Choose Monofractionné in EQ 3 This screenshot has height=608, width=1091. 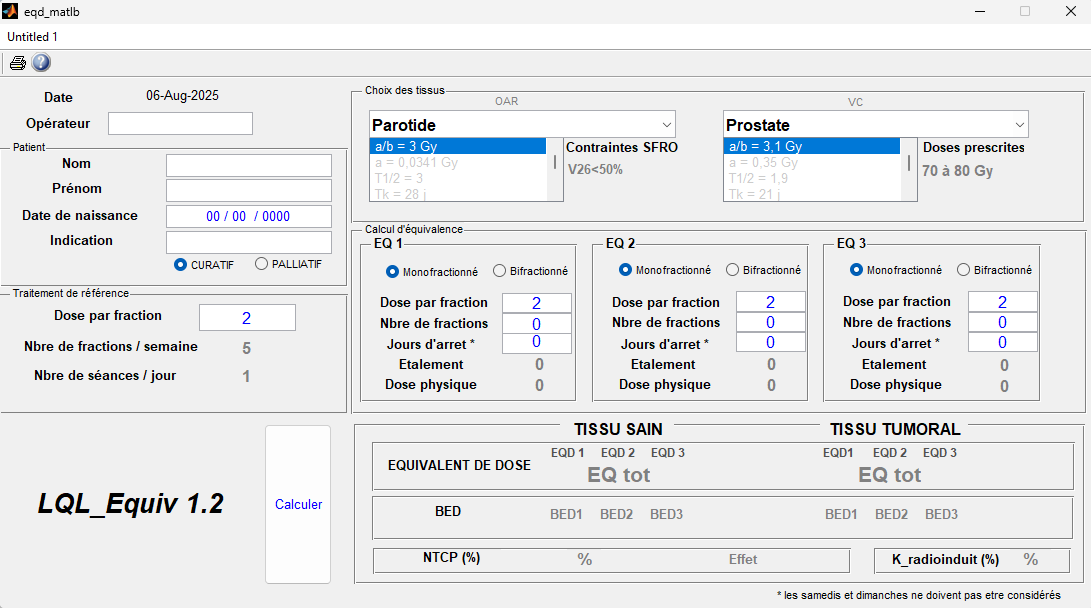tap(856, 269)
